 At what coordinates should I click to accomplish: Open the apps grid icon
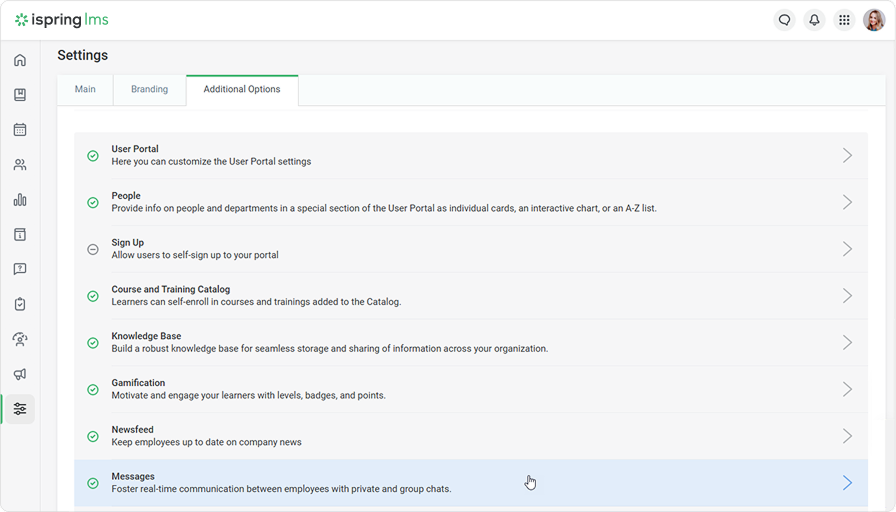844,20
